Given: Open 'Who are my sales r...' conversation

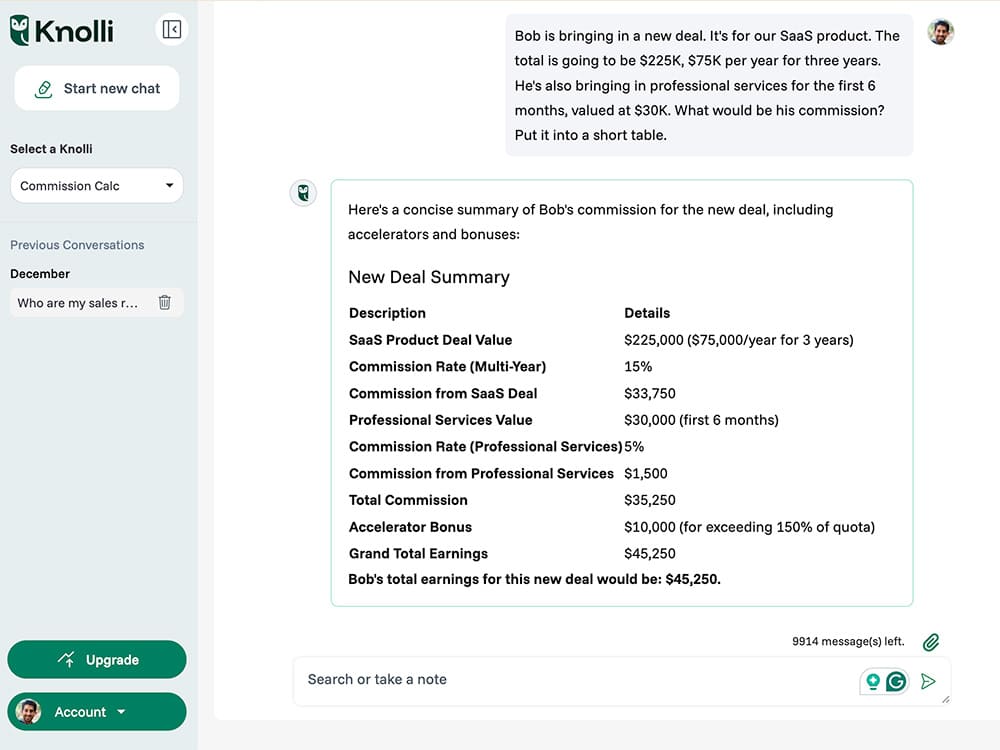Looking at the screenshot, I should (78, 303).
